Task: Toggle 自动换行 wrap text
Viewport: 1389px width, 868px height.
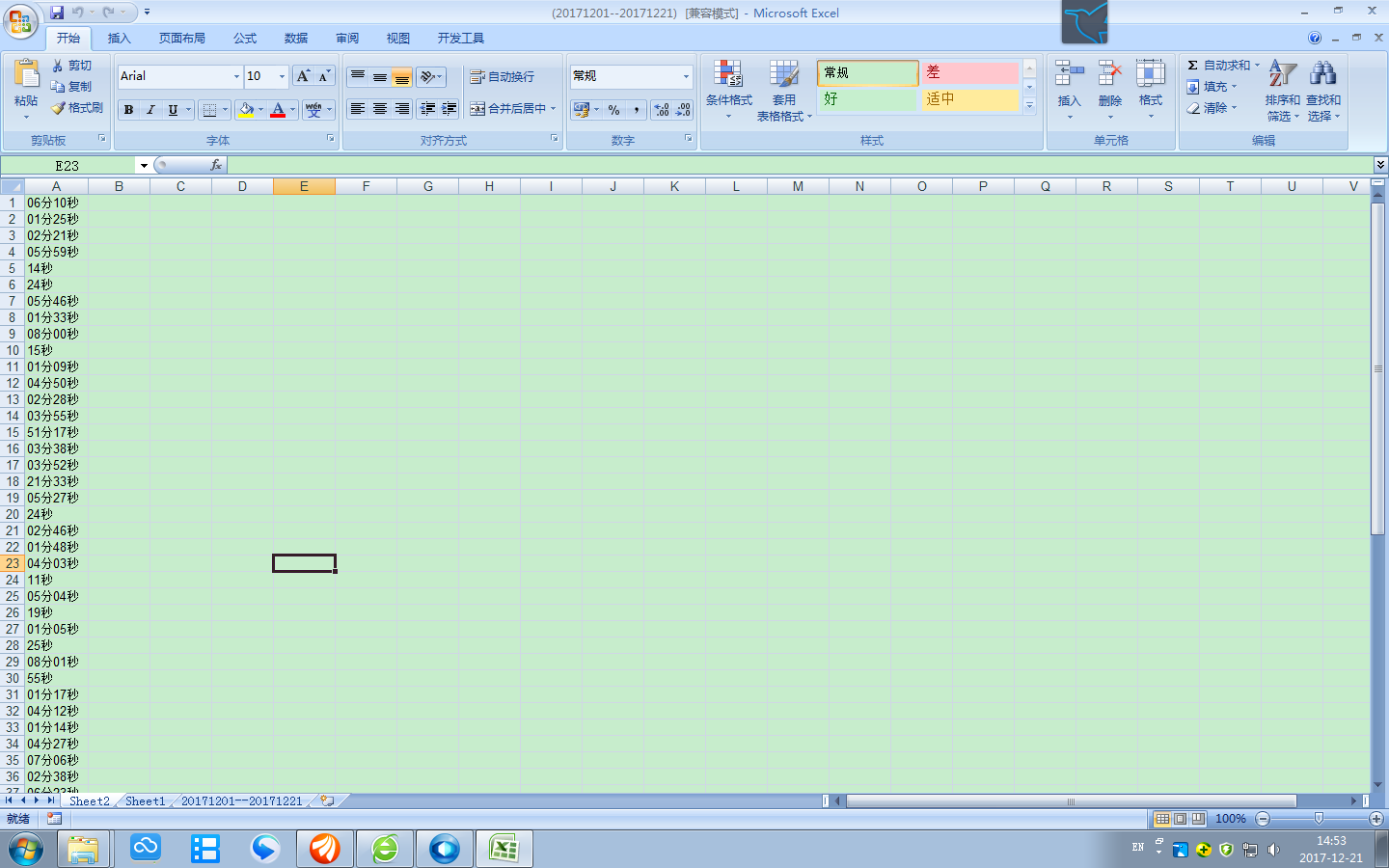Action: (502, 77)
